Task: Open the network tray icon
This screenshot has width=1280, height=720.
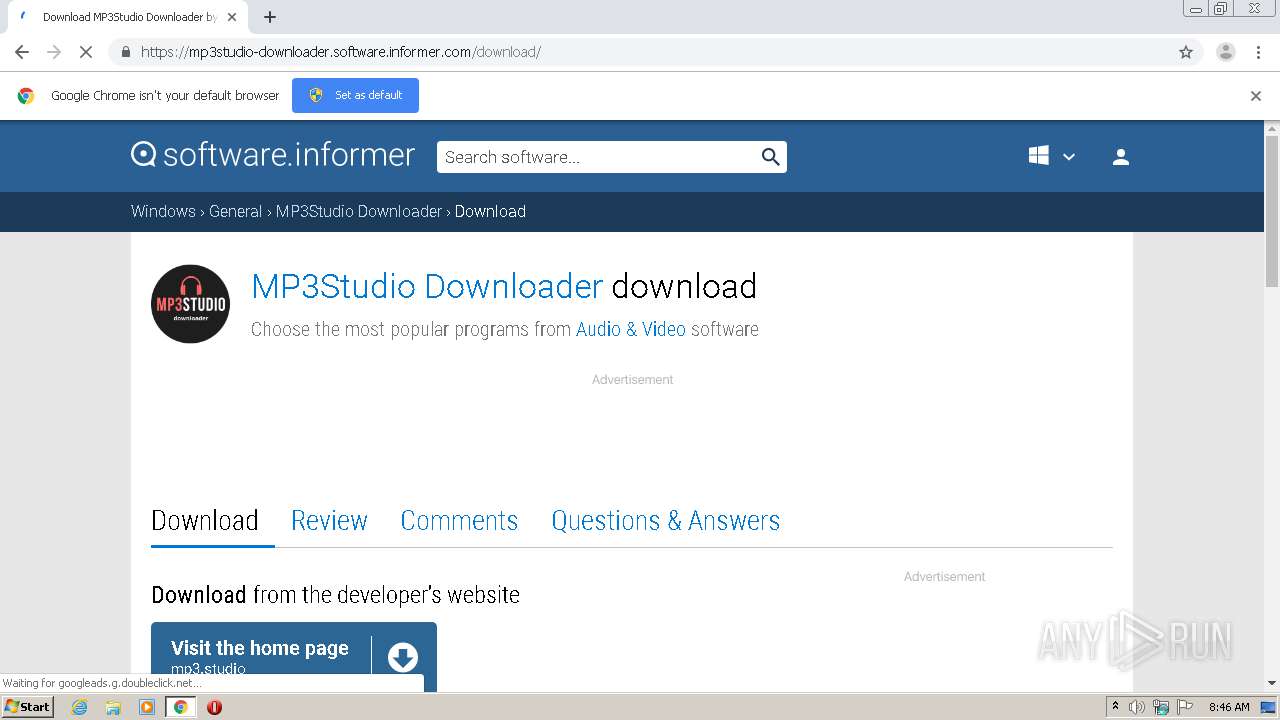Action: coord(1160,707)
